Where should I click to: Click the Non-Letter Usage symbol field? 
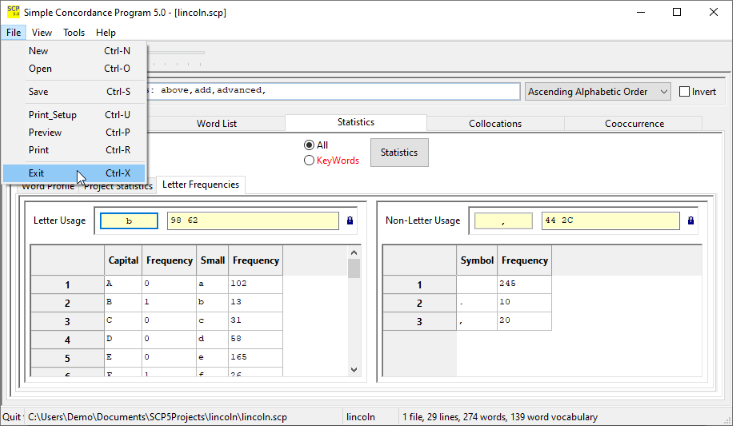(503, 221)
